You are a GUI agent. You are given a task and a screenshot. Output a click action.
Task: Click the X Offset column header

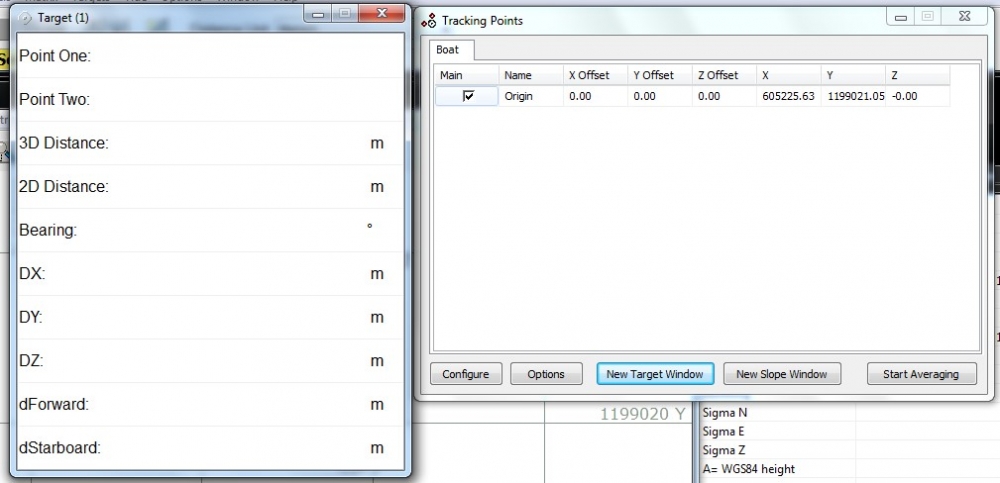pos(596,75)
